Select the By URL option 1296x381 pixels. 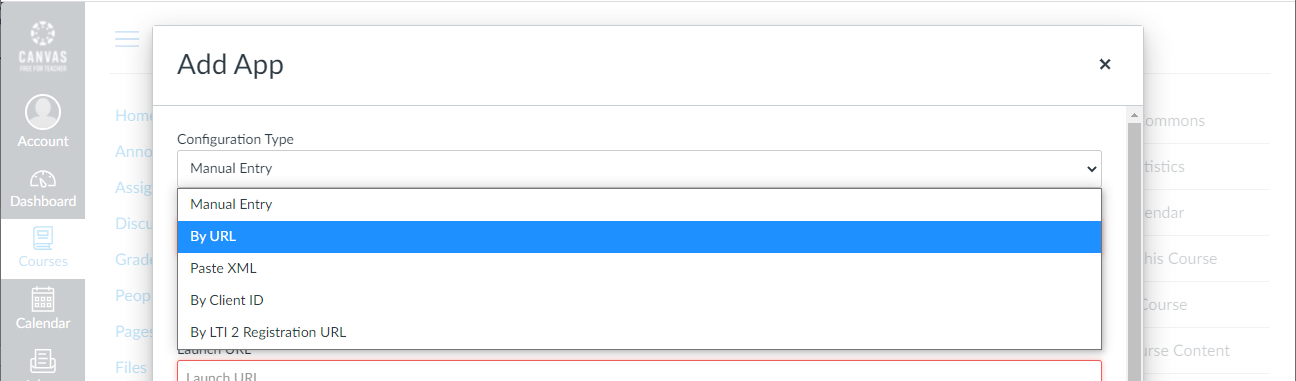pyautogui.click(x=639, y=237)
